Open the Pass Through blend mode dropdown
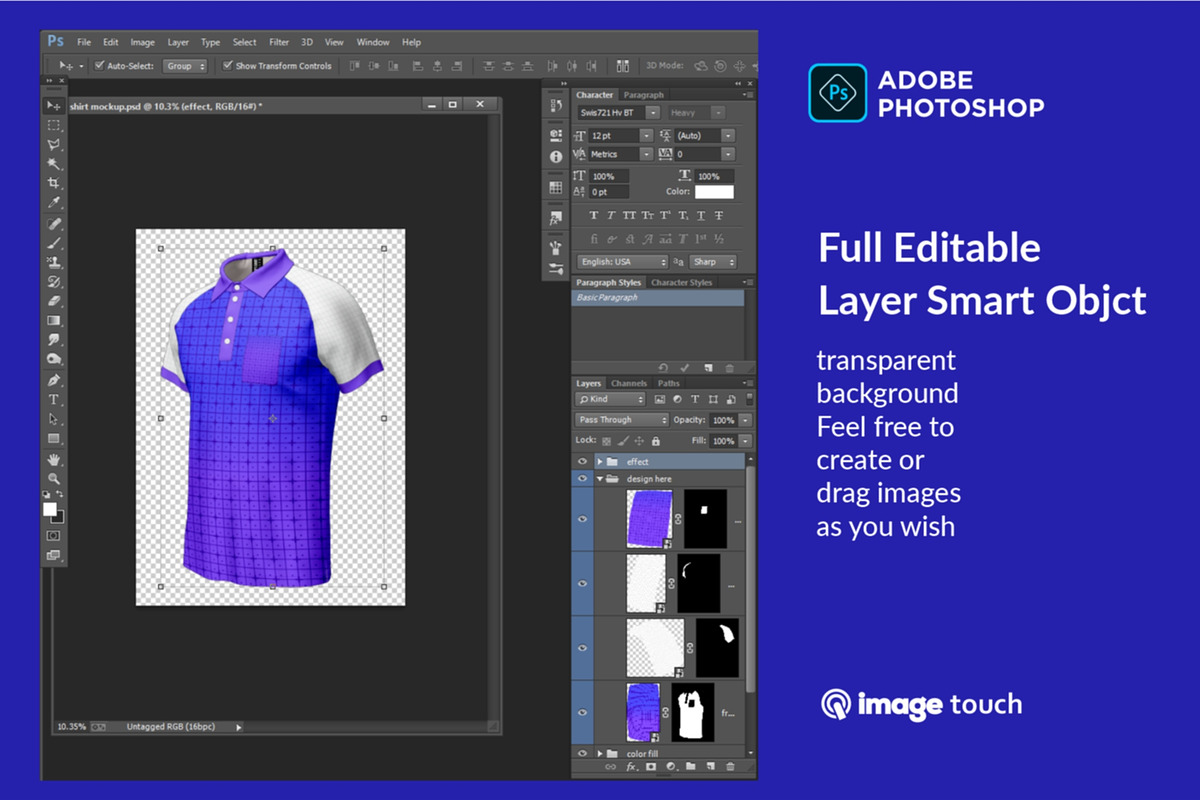This screenshot has width=1200, height=800. point(622,420)
